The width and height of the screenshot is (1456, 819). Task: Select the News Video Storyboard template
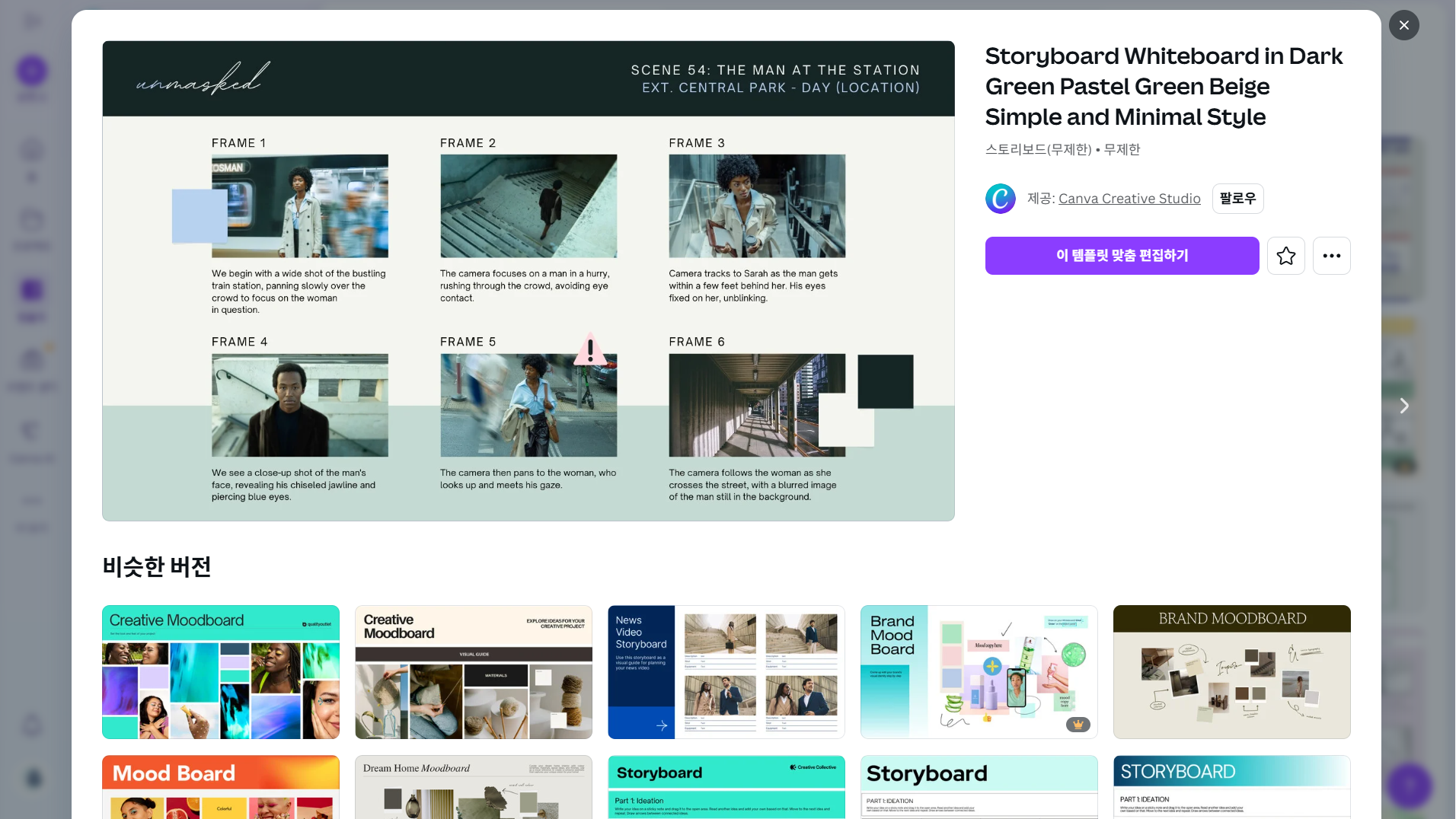tap(726, 672)
